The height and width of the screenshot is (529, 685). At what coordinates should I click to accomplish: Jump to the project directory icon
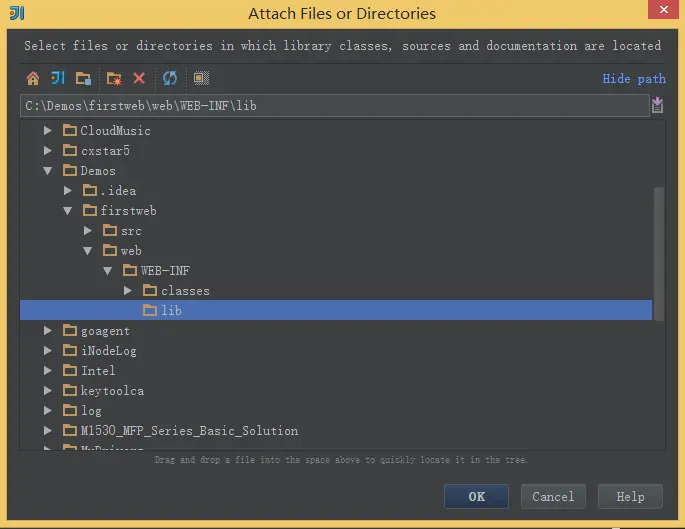coord(58,78)
